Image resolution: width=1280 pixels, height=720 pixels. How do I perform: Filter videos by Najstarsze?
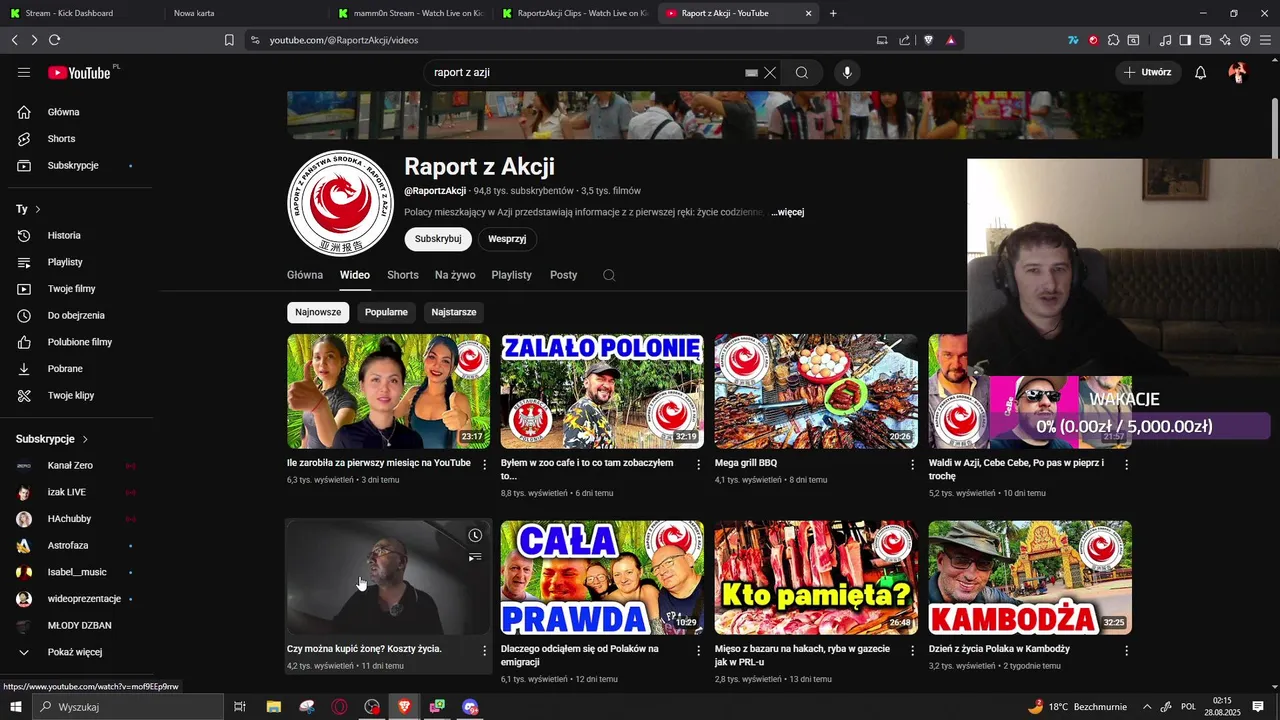[x=454, y=312]
